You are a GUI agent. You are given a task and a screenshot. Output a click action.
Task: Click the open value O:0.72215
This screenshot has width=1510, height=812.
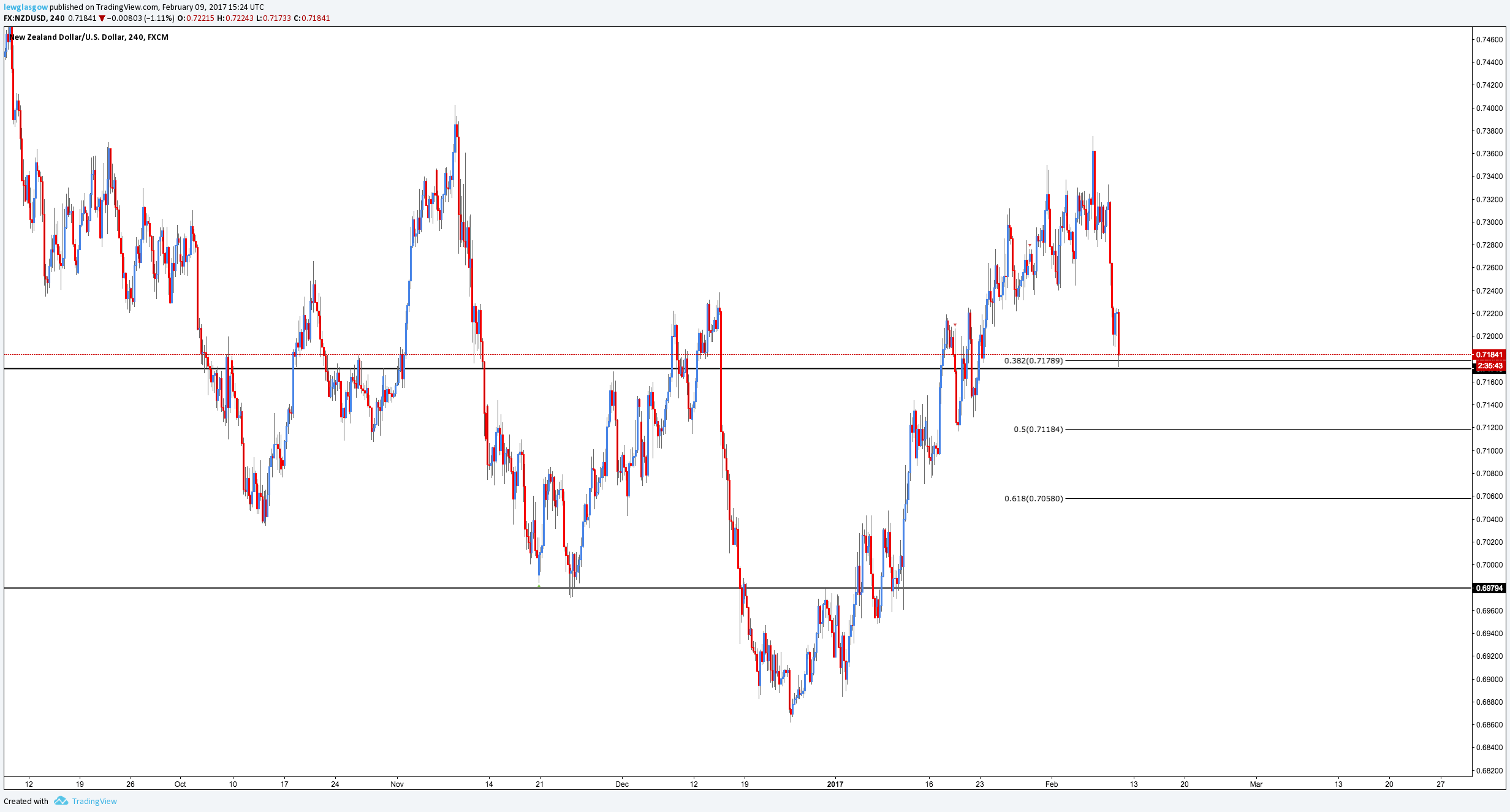[195, 18]
